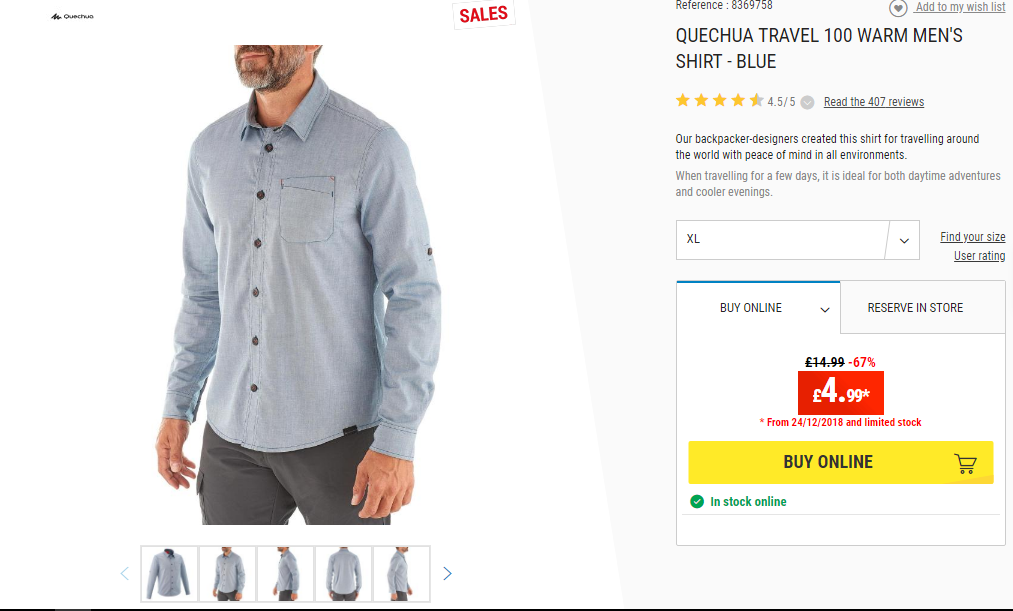Screen dimensions: 1013x611
Task: Open Read the 407 reviews link
Action: click(x=873, y=102)
